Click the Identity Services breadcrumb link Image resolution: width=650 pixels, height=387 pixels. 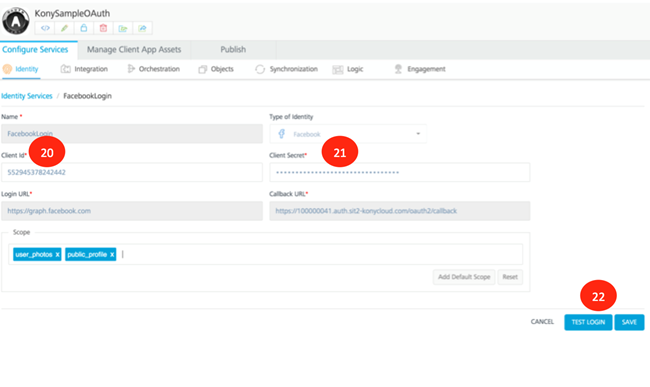tap(27, 96)
